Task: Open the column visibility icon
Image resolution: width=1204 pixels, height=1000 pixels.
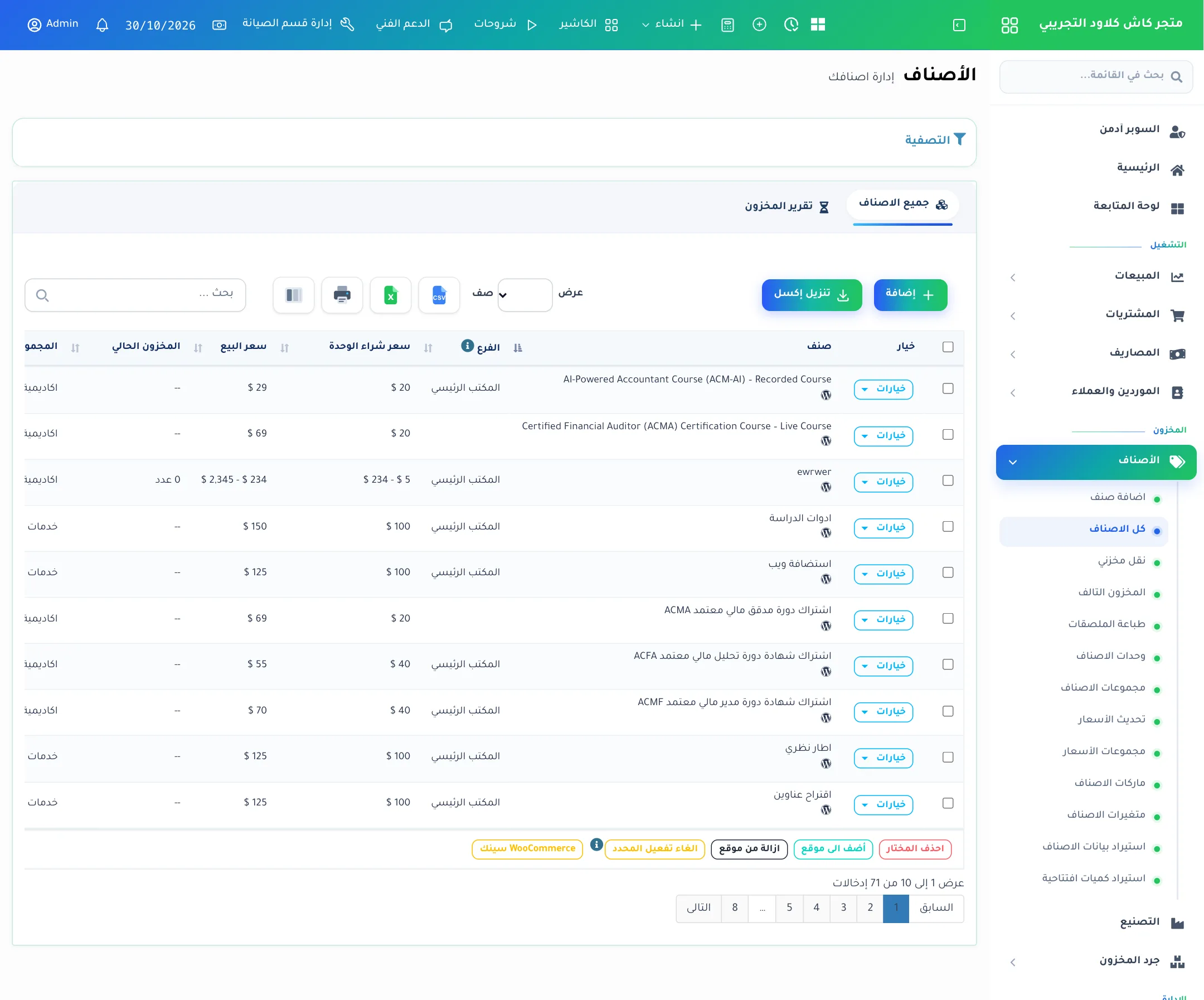Action: click(x=294, y=295)
